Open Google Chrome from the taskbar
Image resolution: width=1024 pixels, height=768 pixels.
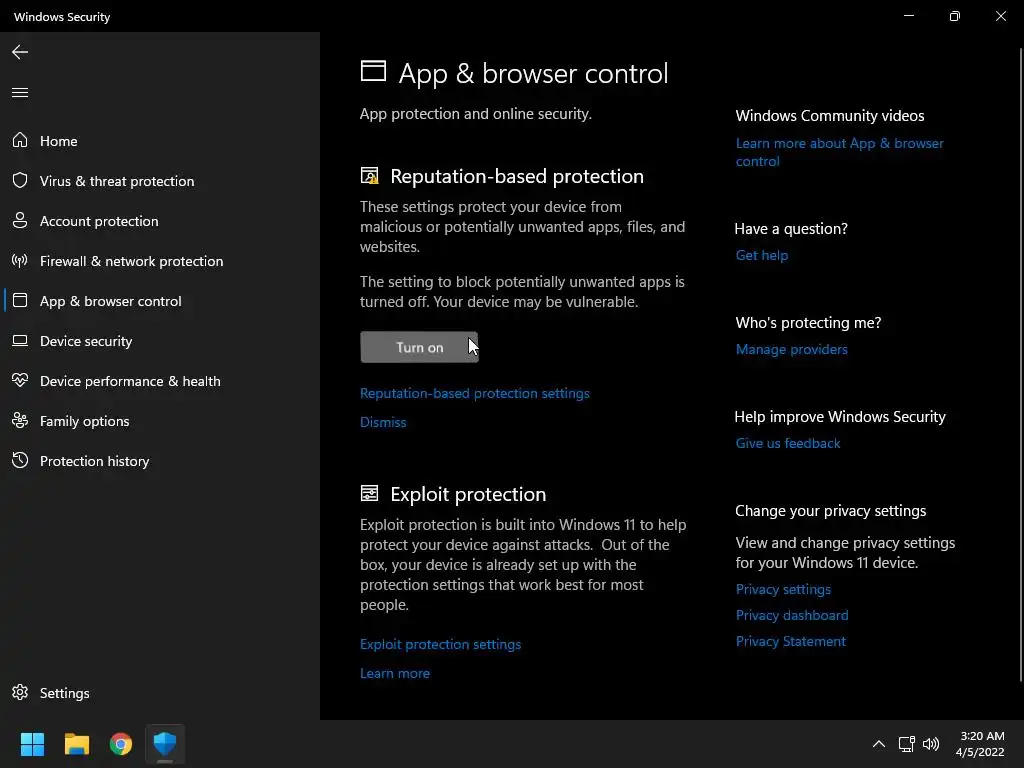click(121, 744)
